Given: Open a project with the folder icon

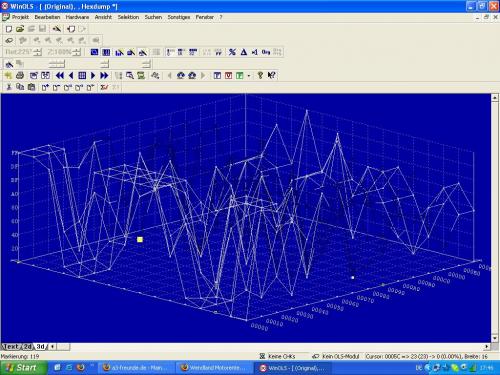Looking at the screenshot, I should point(20,29).
